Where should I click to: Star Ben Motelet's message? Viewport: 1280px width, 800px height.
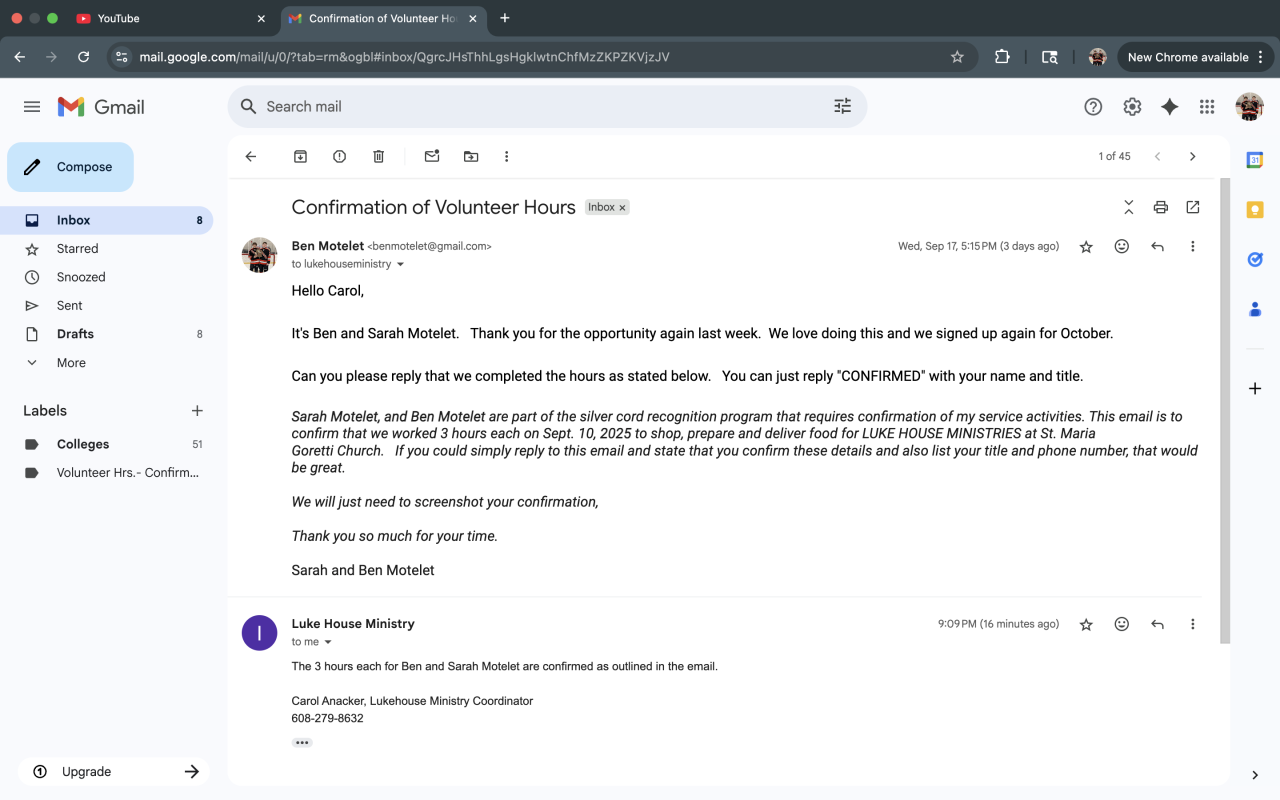[1086, 246]
